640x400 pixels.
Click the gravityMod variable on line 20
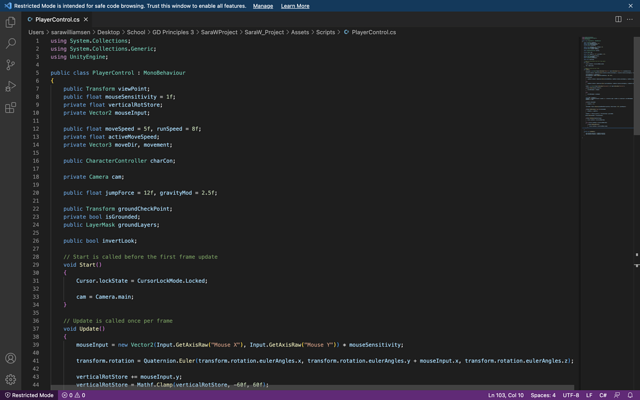(x=176, y=193)
